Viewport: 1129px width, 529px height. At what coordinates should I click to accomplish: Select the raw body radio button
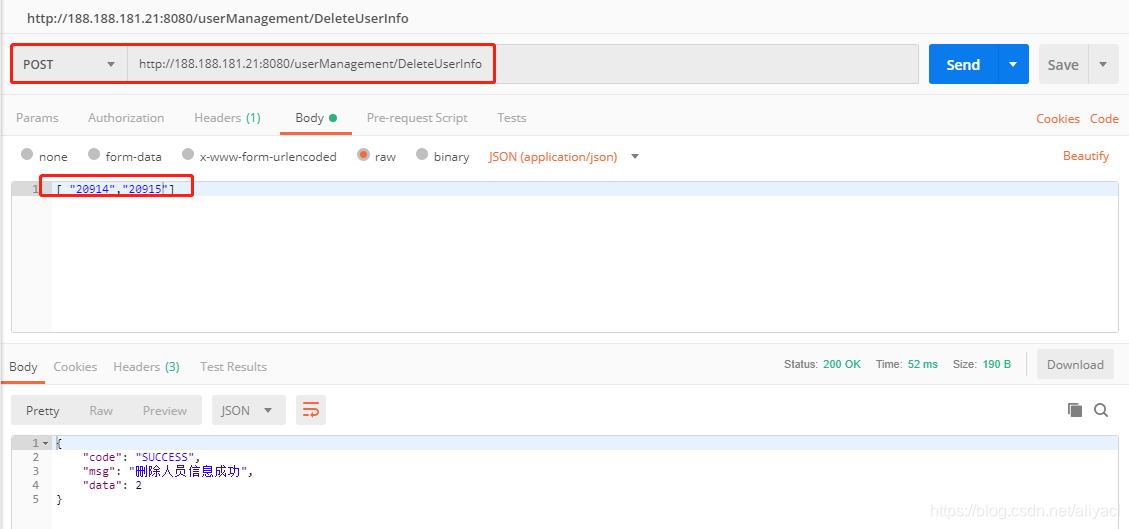tap(364, 154)
